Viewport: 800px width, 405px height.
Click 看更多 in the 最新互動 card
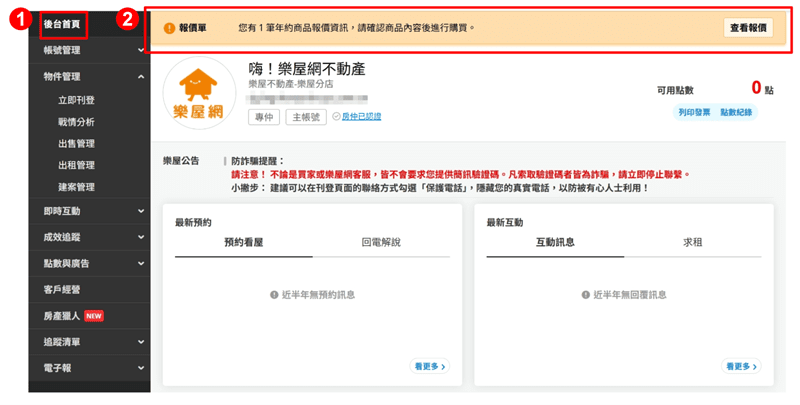click(741, 366)
